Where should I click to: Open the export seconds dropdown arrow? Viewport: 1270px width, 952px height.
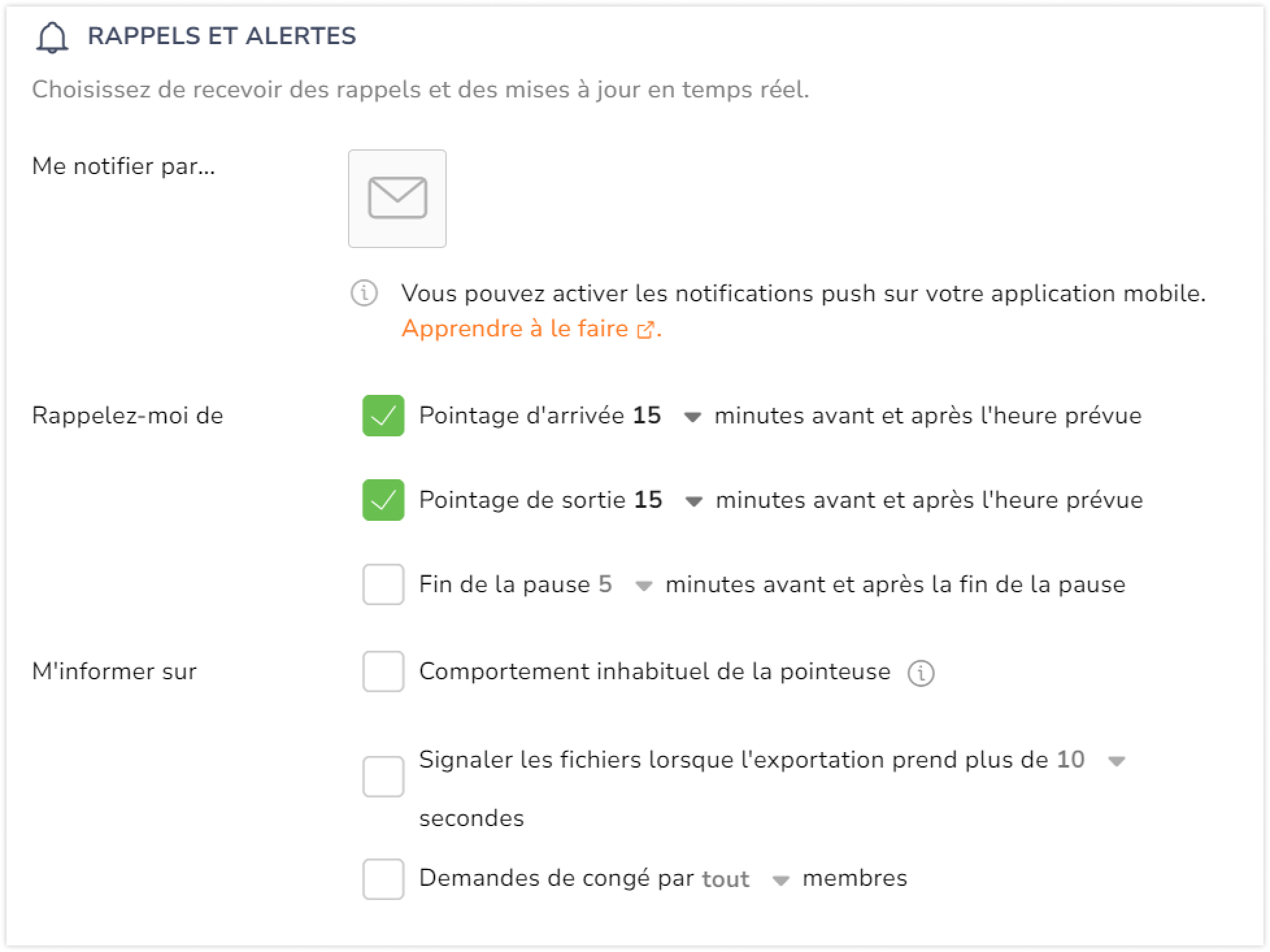1116,762
